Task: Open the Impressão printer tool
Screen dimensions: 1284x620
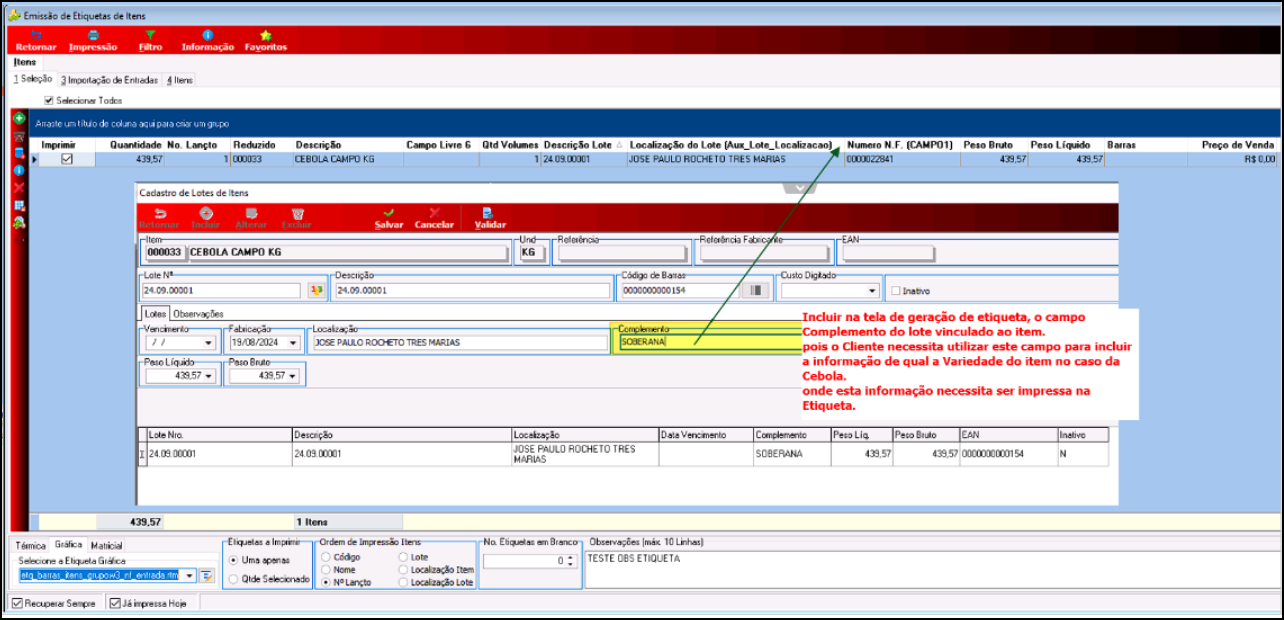Action: [93, 40]
